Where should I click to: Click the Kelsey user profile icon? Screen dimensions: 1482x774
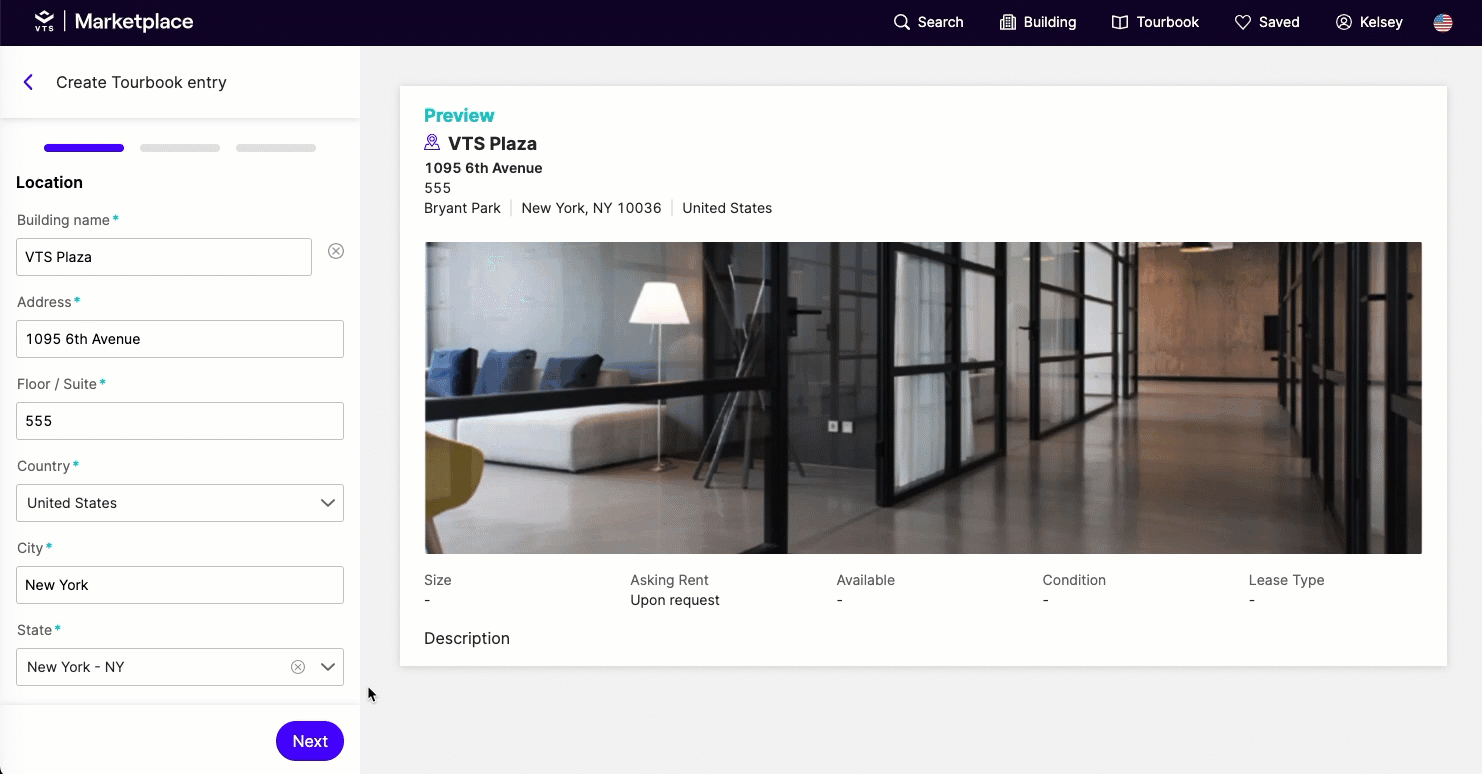[1344, 22]
